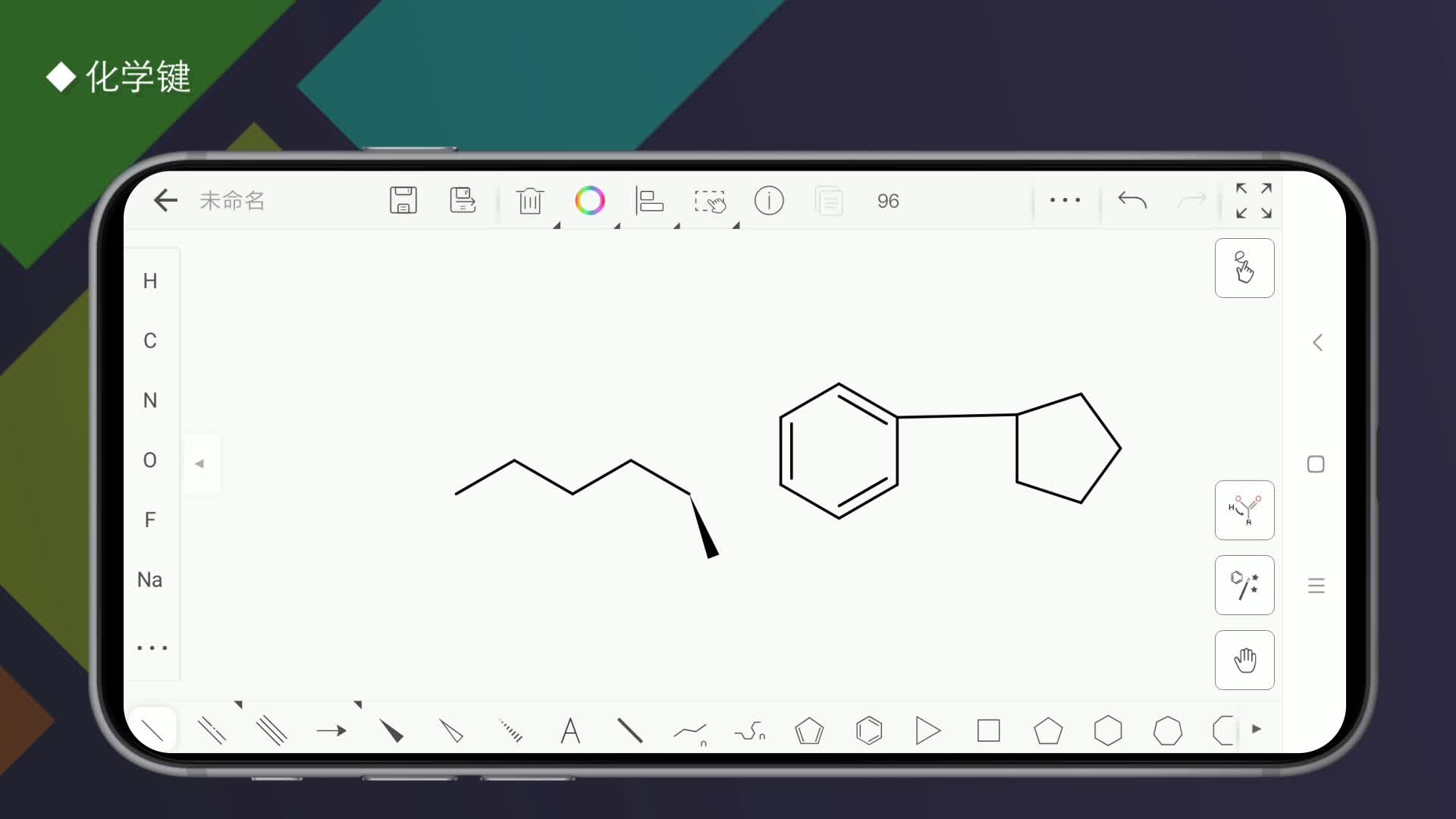Open the rainbow color picker ring
This screenshot has width=1456, height=819.
[590, 201]
